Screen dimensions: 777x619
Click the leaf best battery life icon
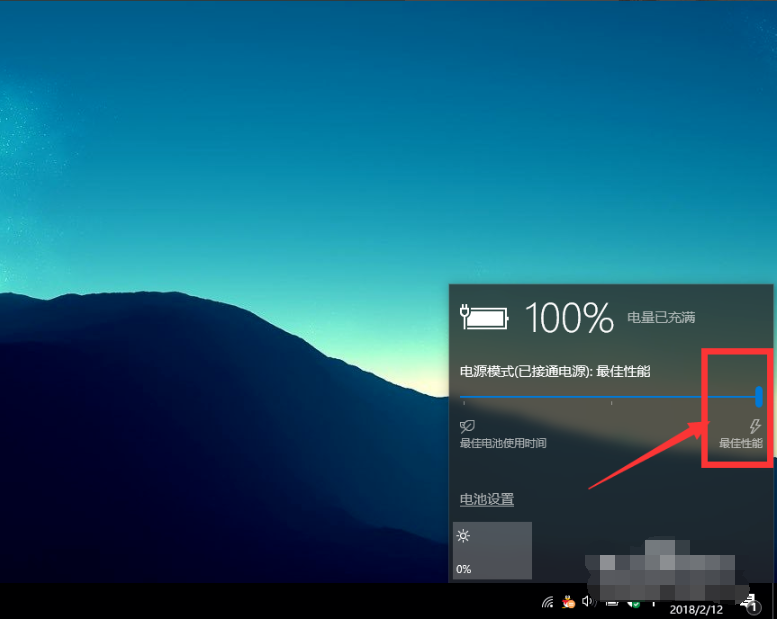467,426
